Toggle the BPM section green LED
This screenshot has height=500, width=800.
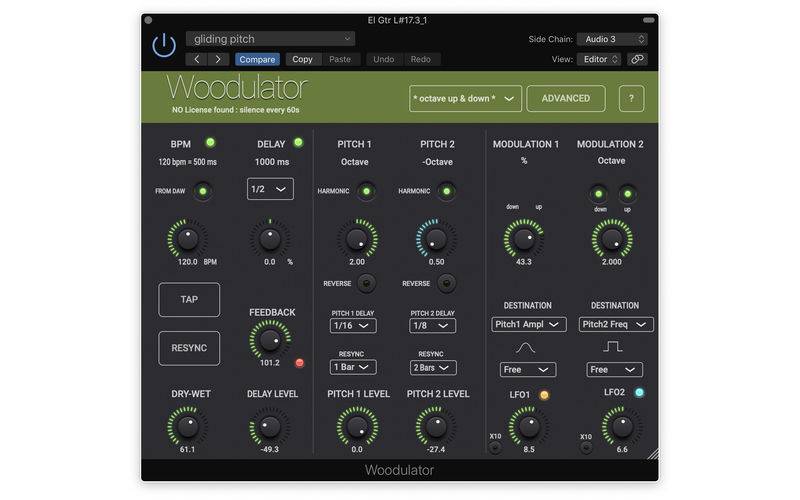pos(210,143)
